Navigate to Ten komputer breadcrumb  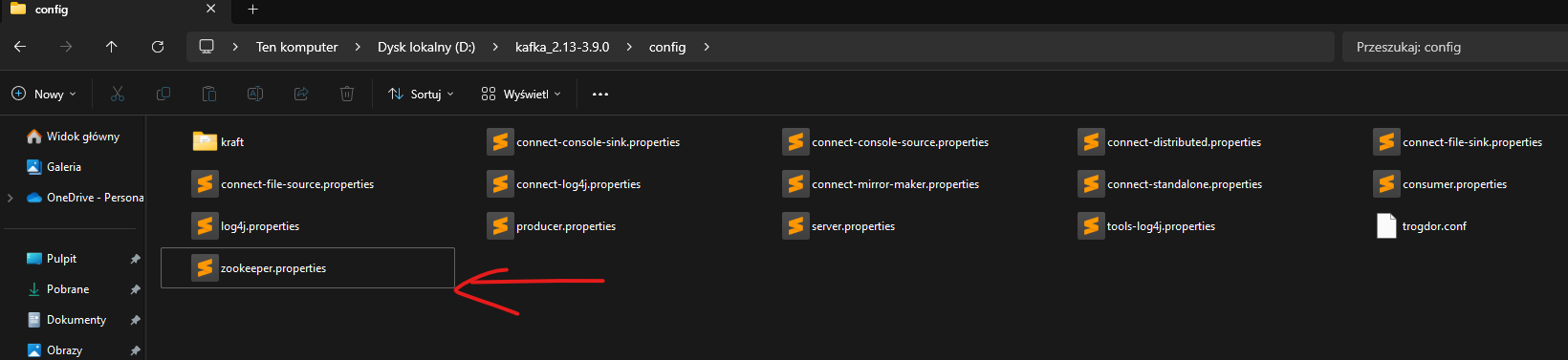[x=296, y=47]
